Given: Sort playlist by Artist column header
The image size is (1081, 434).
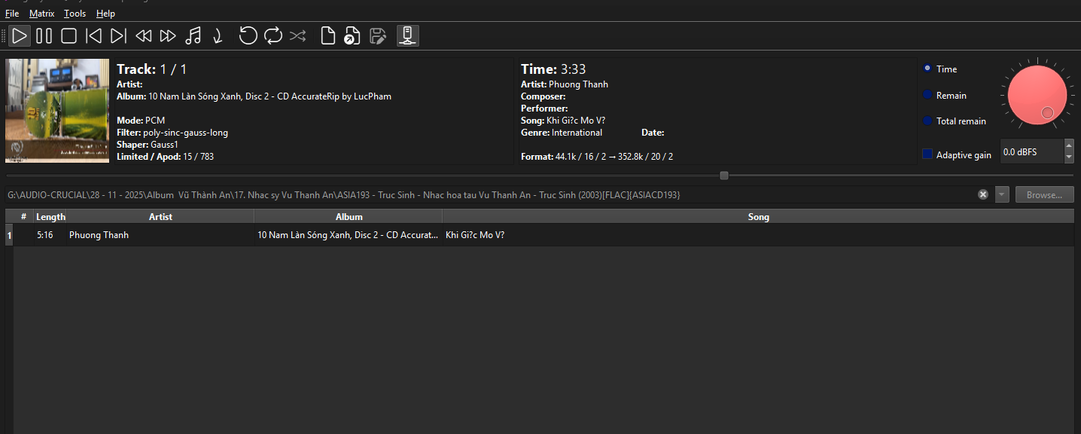Looking at the screenshot, I should (x=161, y=216).
